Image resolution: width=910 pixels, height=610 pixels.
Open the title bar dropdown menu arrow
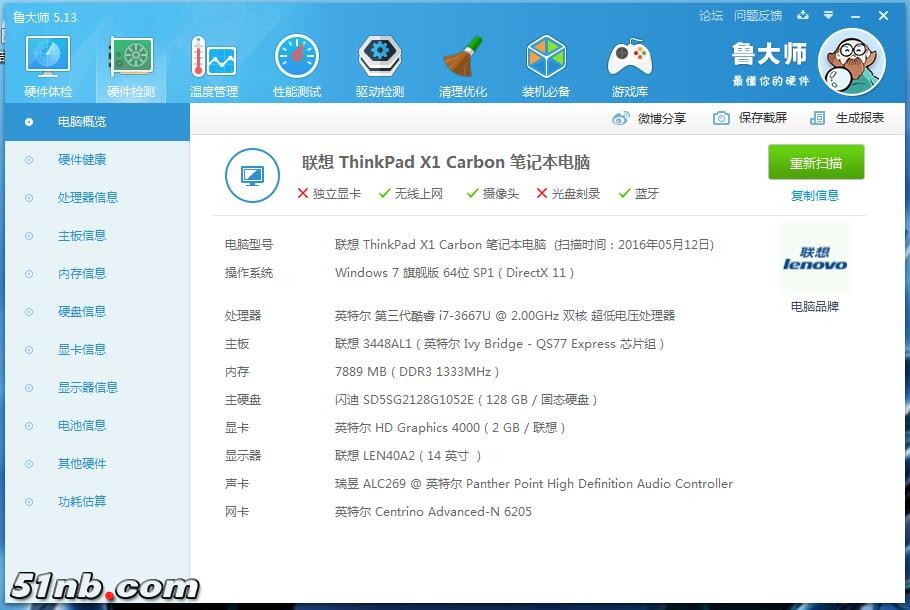(x=828, y=16)
